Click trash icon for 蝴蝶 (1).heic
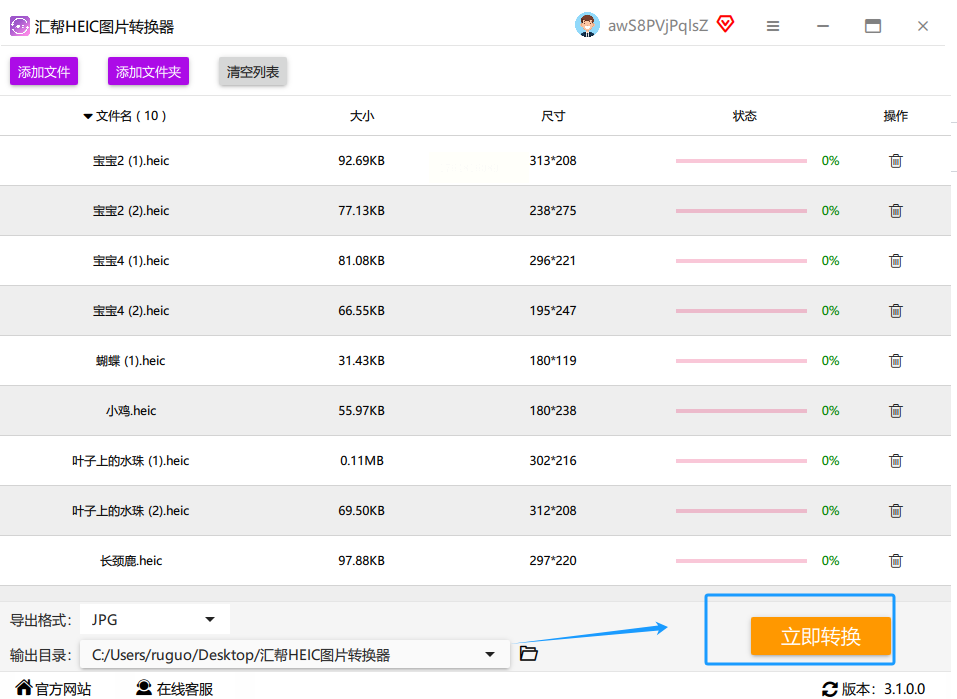Viewport: 957px width, 699px height. pos(895,361)
